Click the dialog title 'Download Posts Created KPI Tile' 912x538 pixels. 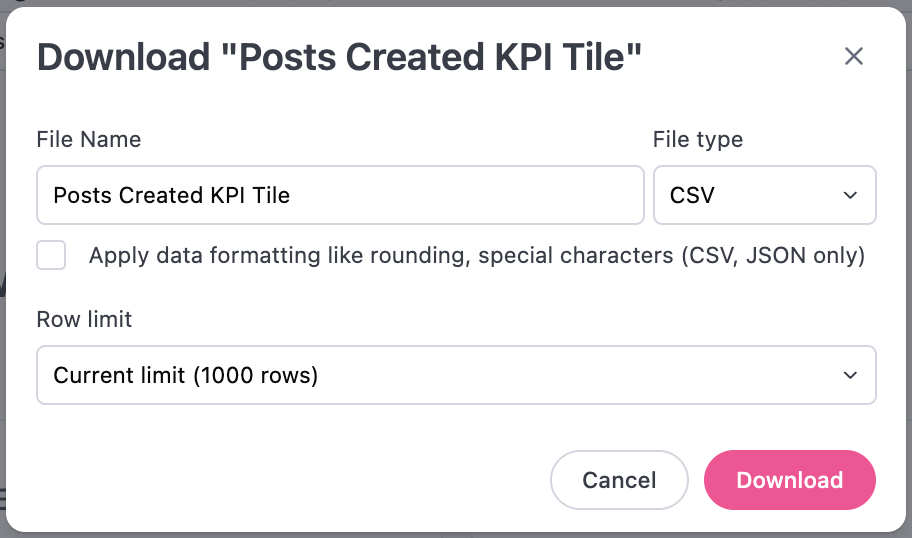[x=339, y=57]
